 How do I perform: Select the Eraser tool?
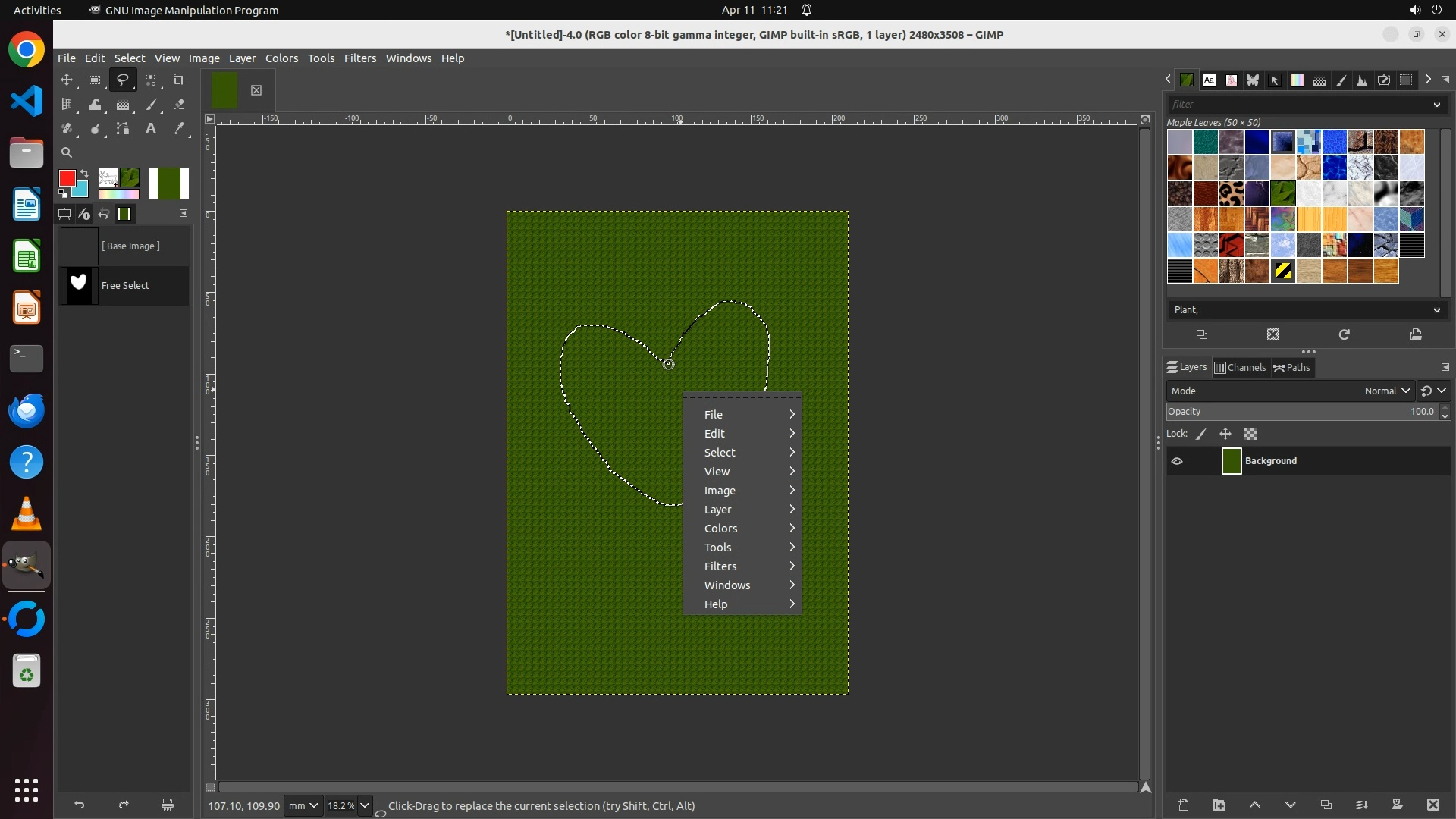coord(179,105)
